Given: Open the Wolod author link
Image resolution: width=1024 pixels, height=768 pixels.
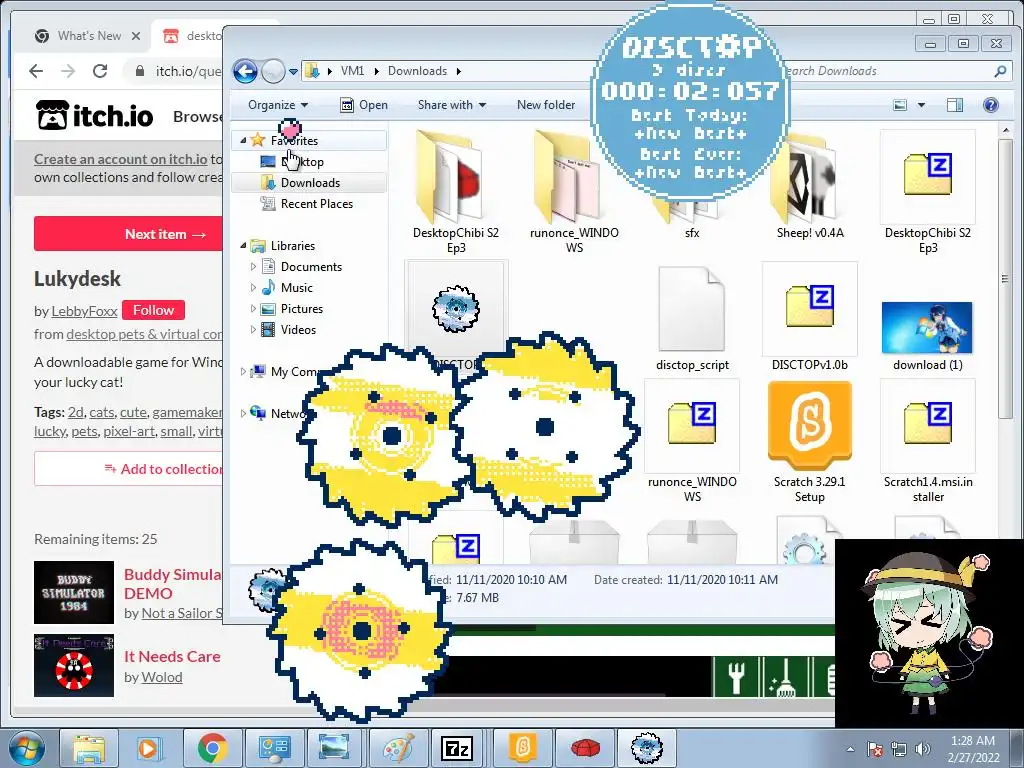Looking at the screenshot, I should [162, 677].
